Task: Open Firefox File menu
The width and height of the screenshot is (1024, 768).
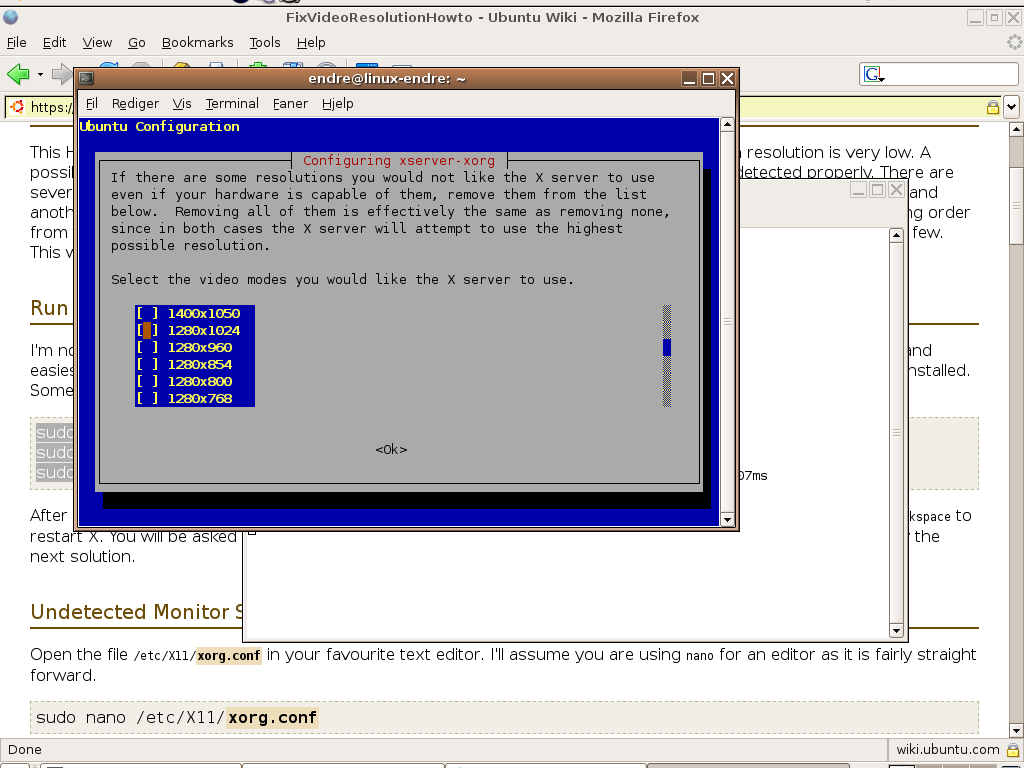Action: click(x=16, y=42)
